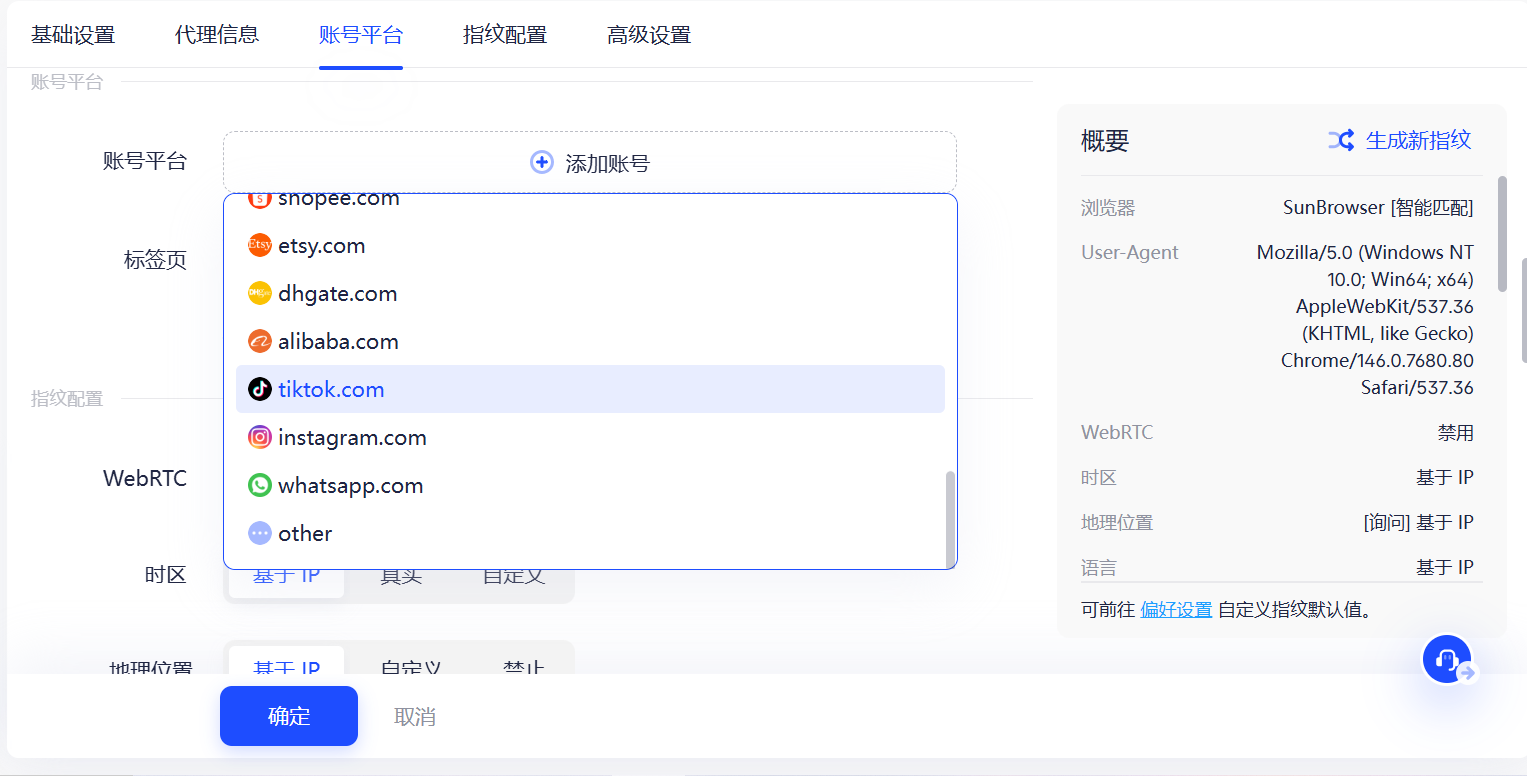Pick alibaba.com in the dropdown list
This screenshot has height=776, width=1527.
[x=590, y=341]
